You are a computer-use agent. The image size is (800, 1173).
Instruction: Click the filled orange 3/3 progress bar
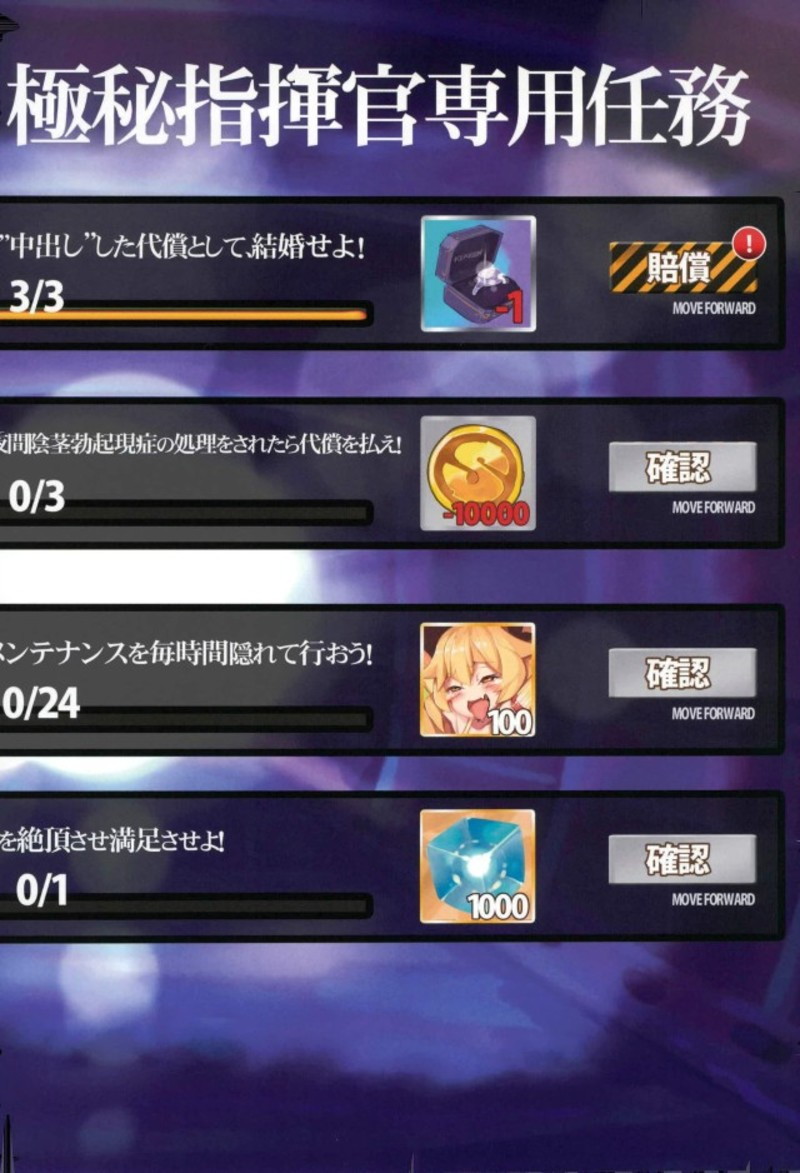[x=185, y=315]
